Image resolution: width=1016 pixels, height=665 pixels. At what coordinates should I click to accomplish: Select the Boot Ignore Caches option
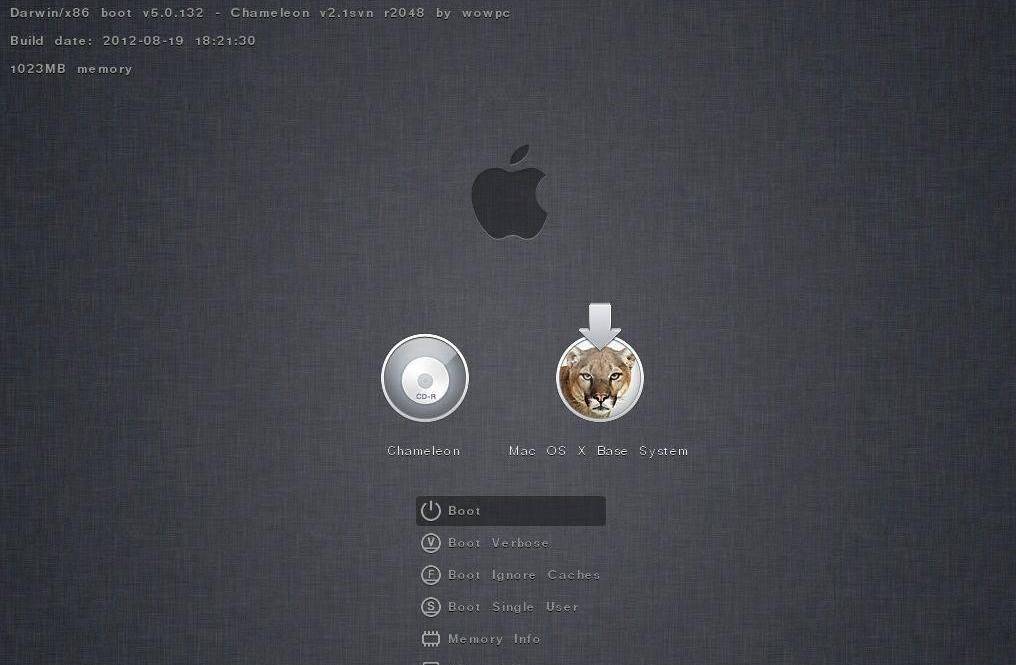point(524,575)
